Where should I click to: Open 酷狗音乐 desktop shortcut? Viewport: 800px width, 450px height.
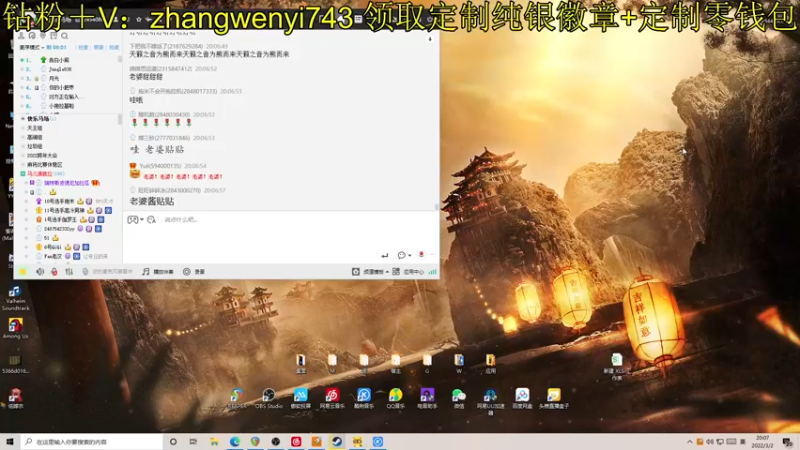364,398
